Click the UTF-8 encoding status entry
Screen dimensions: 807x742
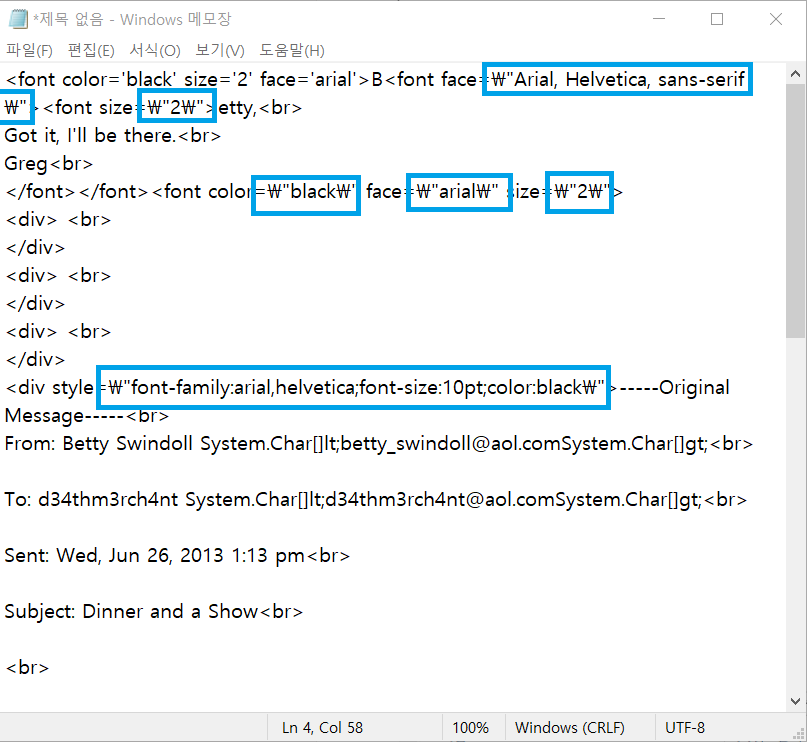click(x=685, y=728)
